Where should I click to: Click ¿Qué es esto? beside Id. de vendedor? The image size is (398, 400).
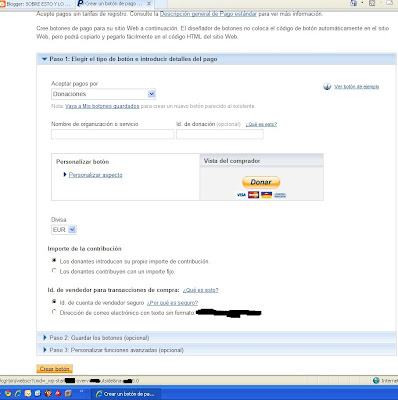point(201,290)
